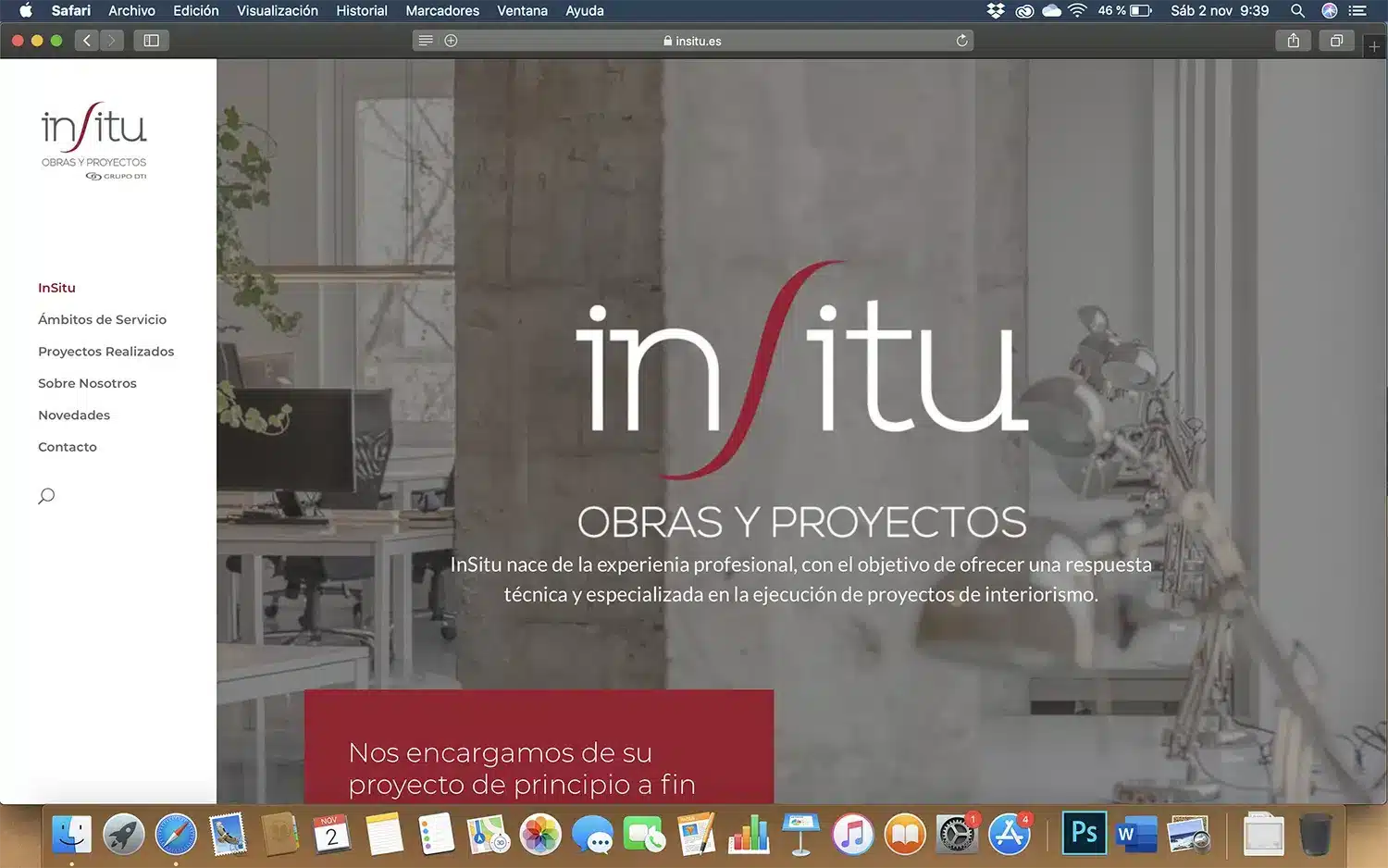This screenshot has height=868, width=1388.
Task: Open the Share sheet icon in toolbar
Action: pos(1293,41)
